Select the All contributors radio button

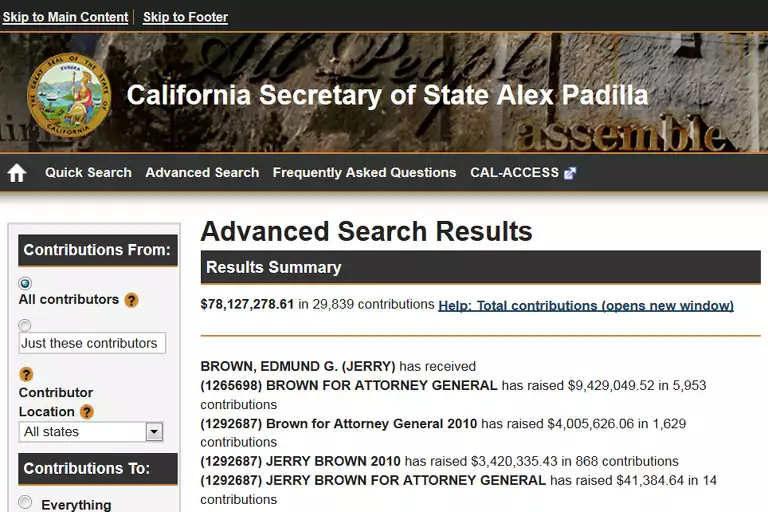click(x=25, y=283)
